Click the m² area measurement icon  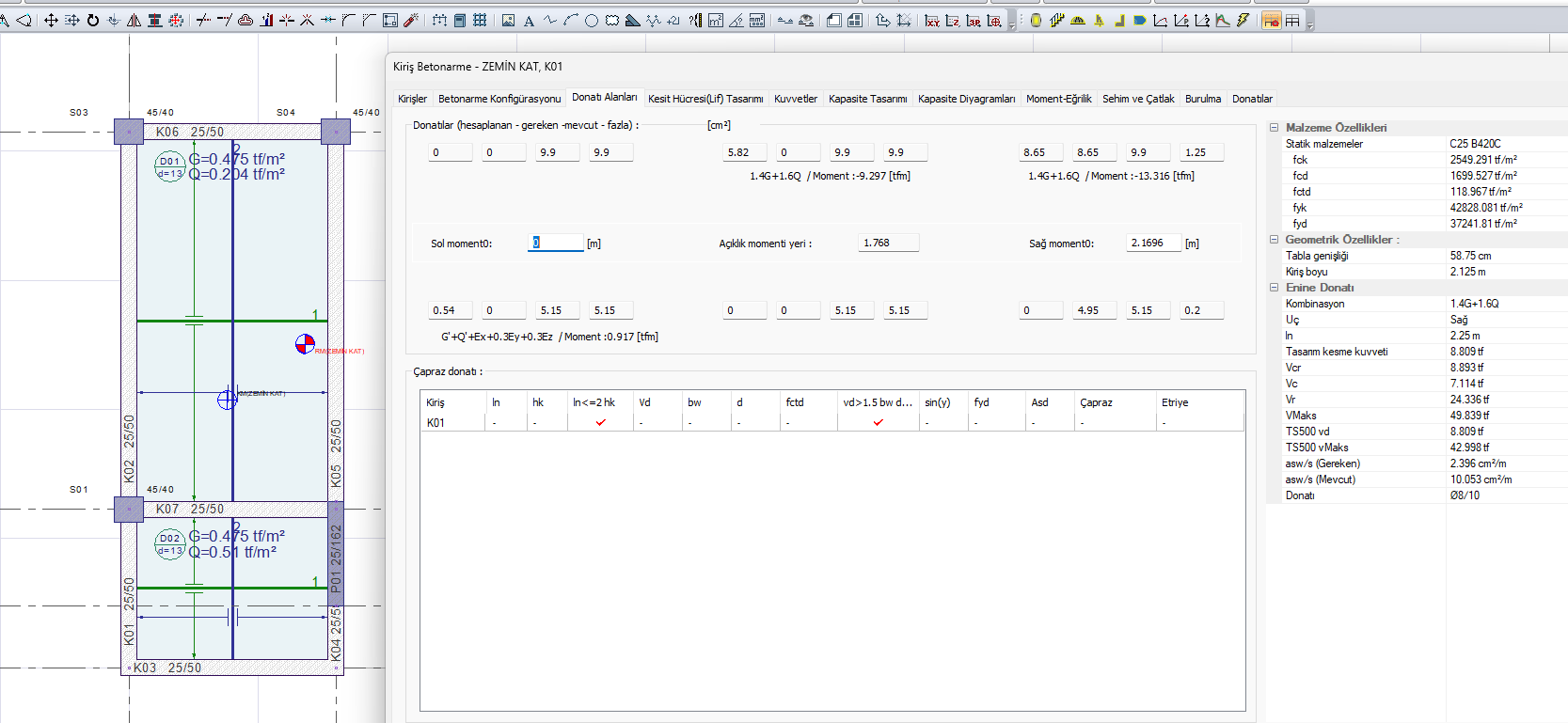[715, 21]
